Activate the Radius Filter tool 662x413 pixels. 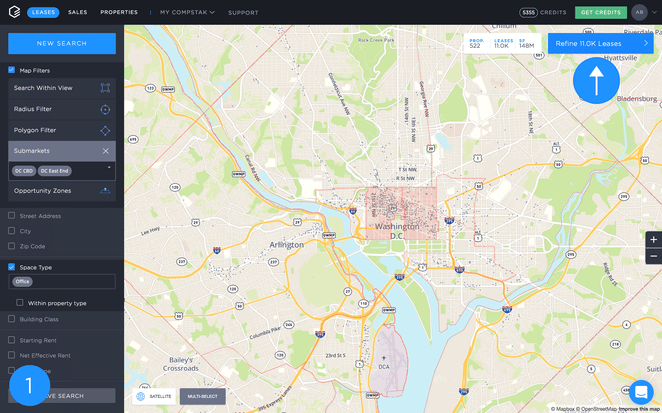(62, 109)
